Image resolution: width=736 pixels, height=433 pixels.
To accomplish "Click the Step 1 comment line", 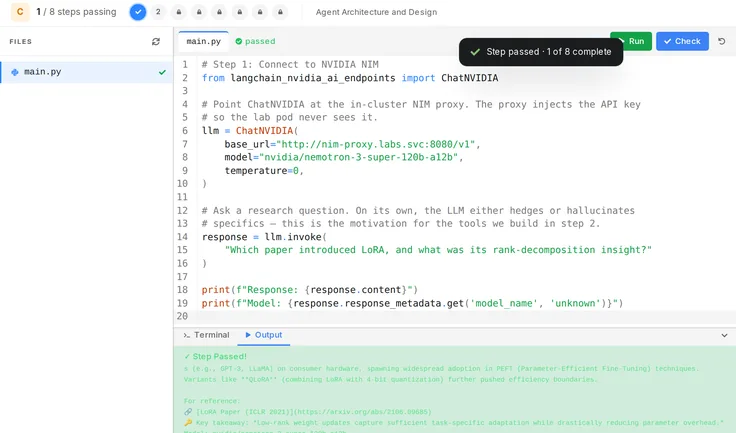I will coord(290,64).
